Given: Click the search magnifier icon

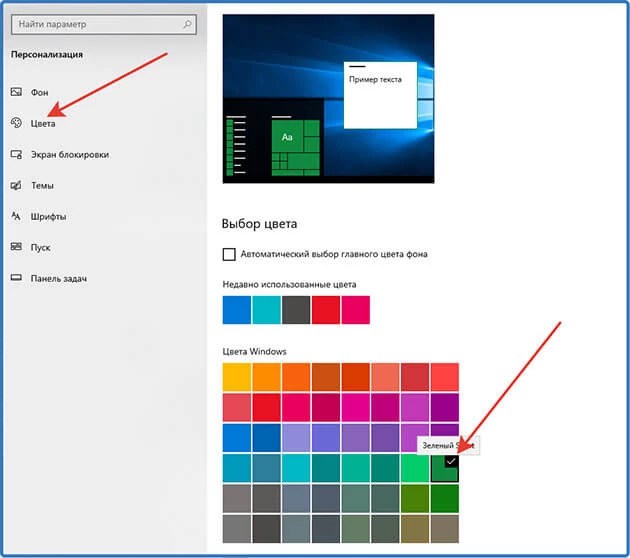Looking at the screenshot, I should (x=187, y=24).
